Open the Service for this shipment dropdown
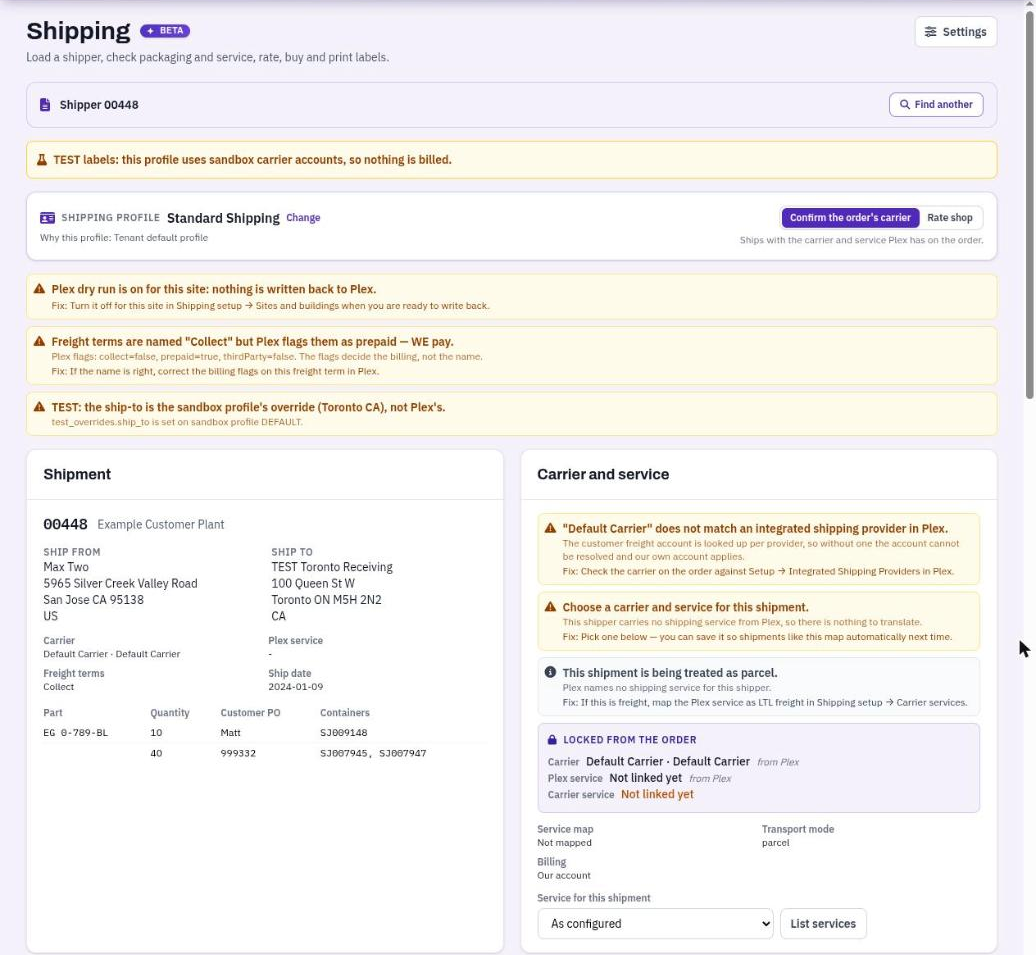The width and height of the screenshot is (1036, 955). pyautogui.click(x=655, y=923)
